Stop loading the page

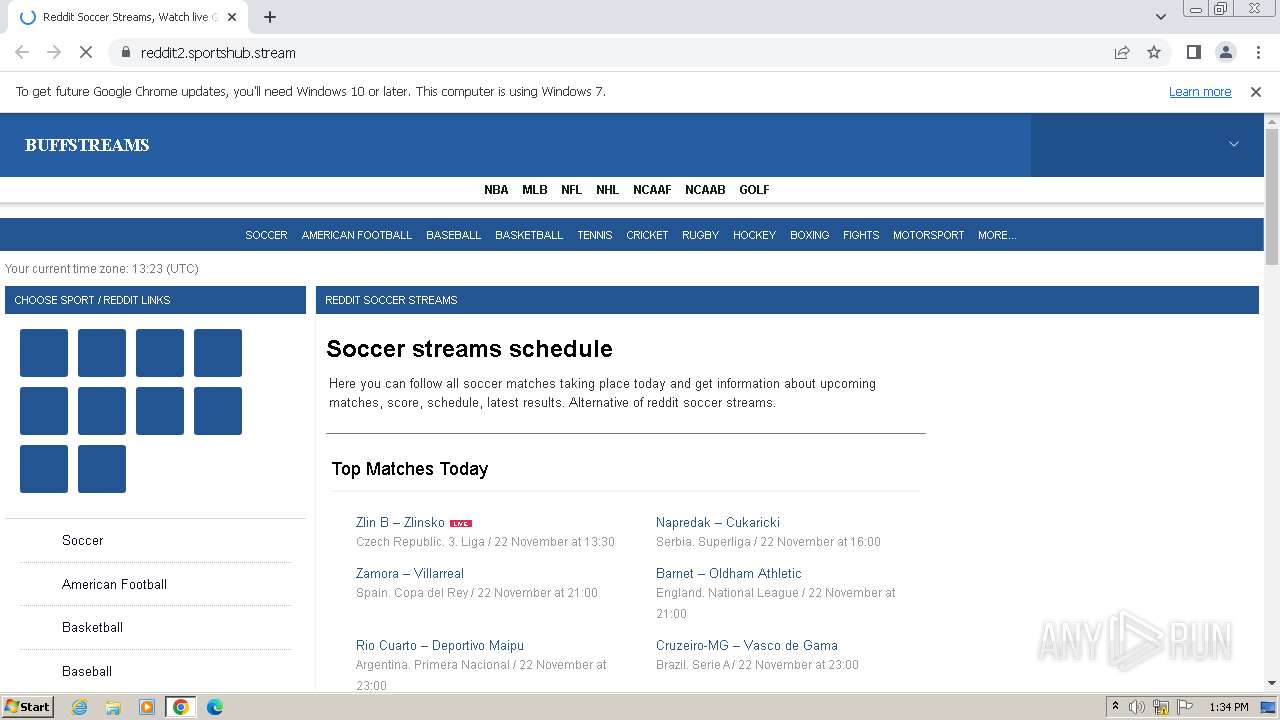pos(86,52)
